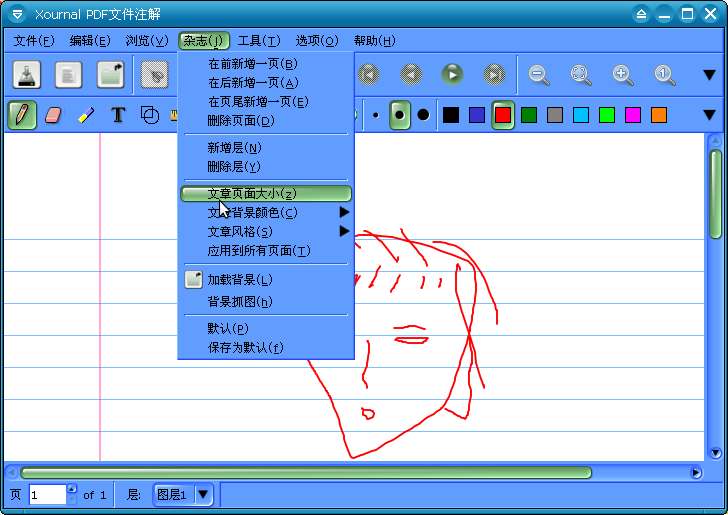Expand the tools toolbar overflow arrow

pos(709,115)
